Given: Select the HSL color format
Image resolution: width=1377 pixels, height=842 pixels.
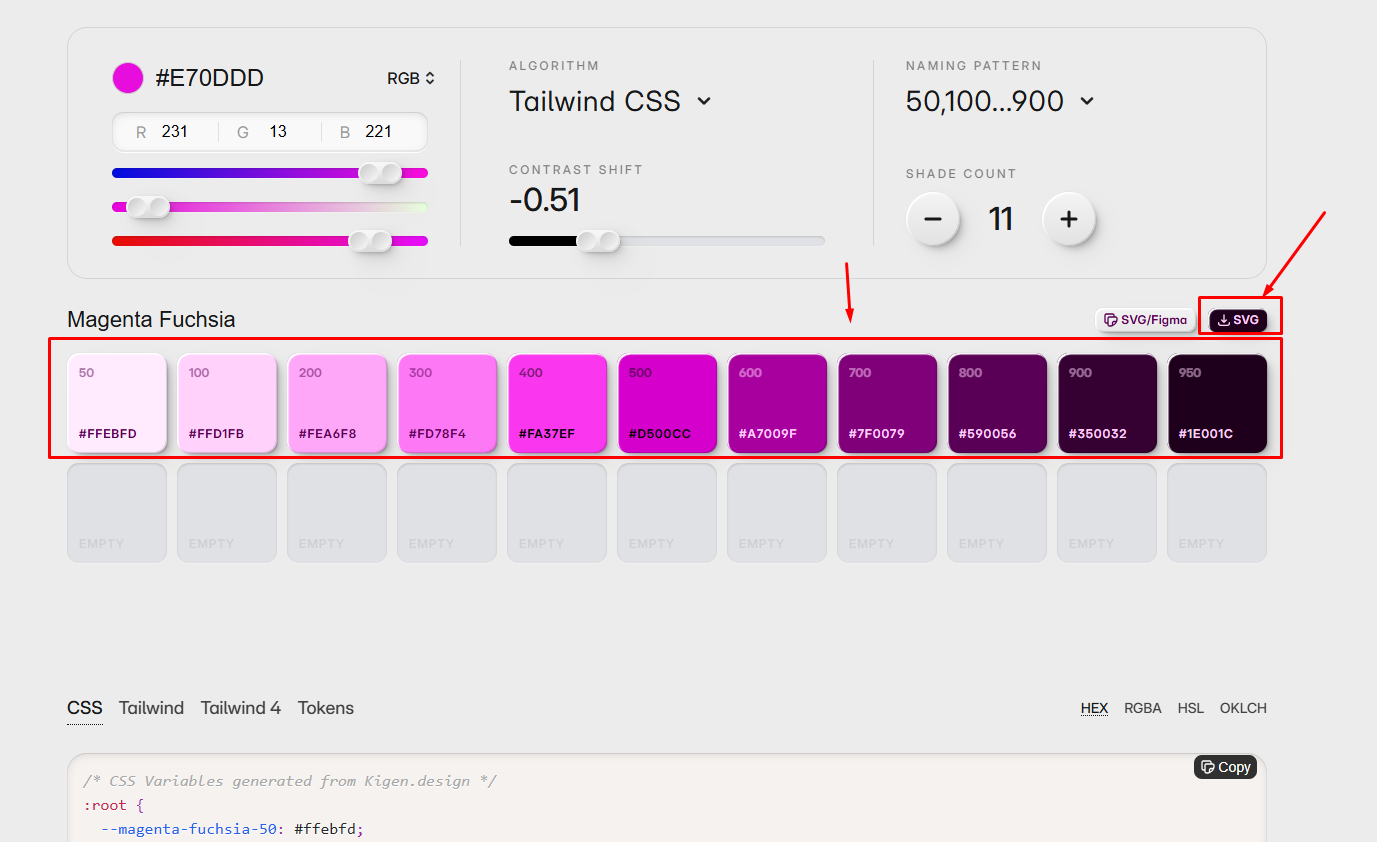Looking at the screenshot, I should [1191, 708].
